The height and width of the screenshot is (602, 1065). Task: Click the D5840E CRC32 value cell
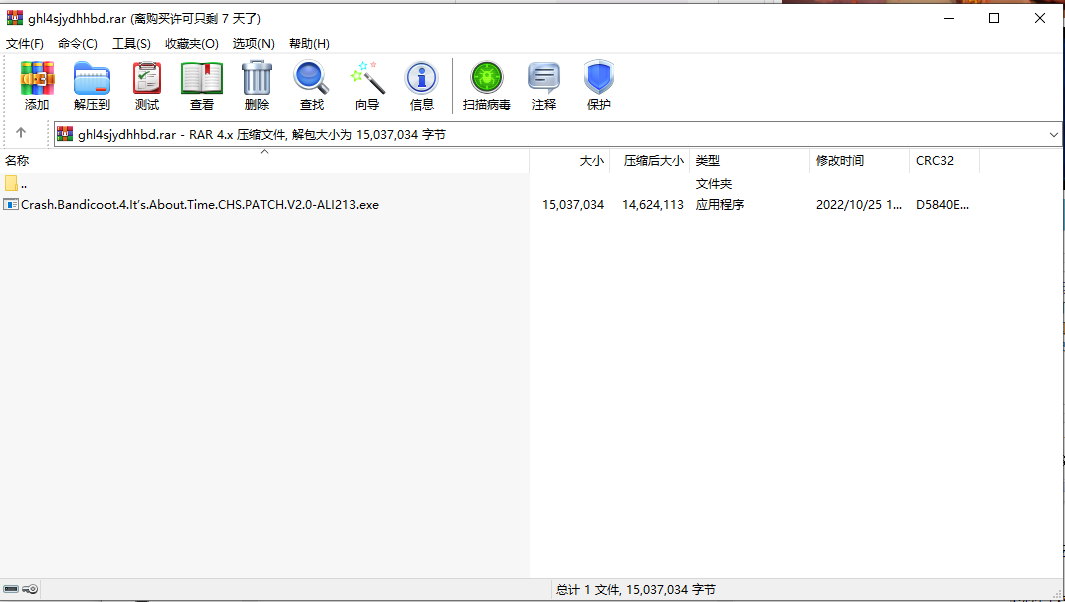point(942,205)
